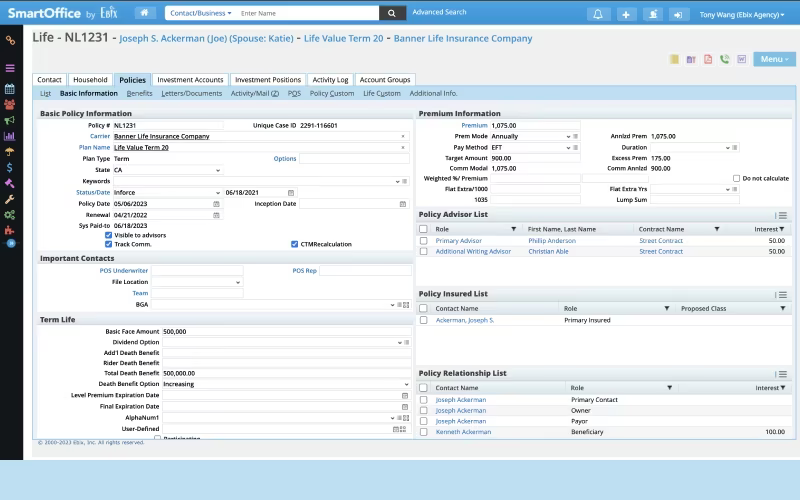This screenshot has height=500, width=800.
Task: Open the red people group icon
Action: pyautogui.click(x=10, y=105)
